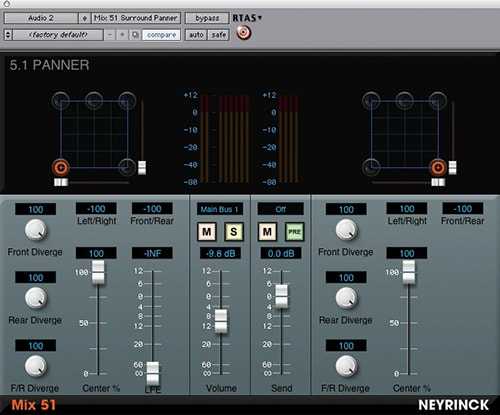500x415 pixels.
Task: Open the factory default preset menu
Action: point(58,35)
